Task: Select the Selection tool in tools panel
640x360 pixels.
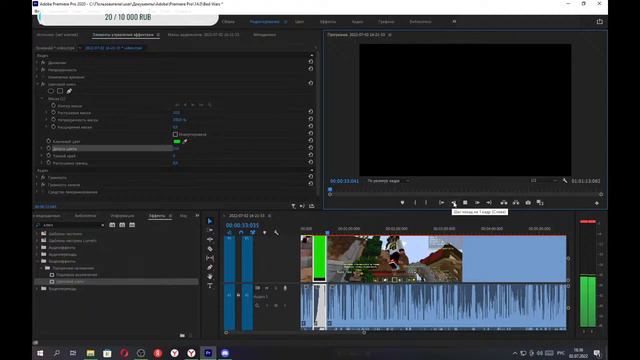Action: click(210, 221)
